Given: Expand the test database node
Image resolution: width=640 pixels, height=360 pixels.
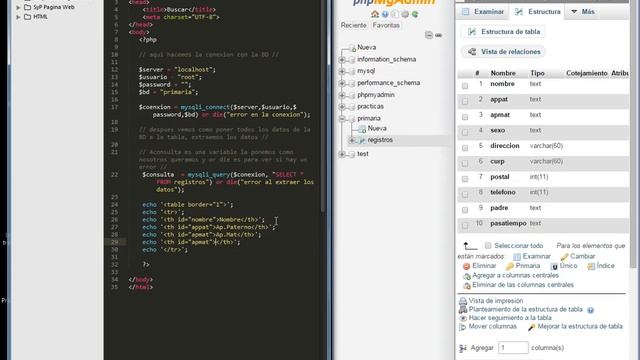Looking at the screenshot, I should click(x=342, y=154).
